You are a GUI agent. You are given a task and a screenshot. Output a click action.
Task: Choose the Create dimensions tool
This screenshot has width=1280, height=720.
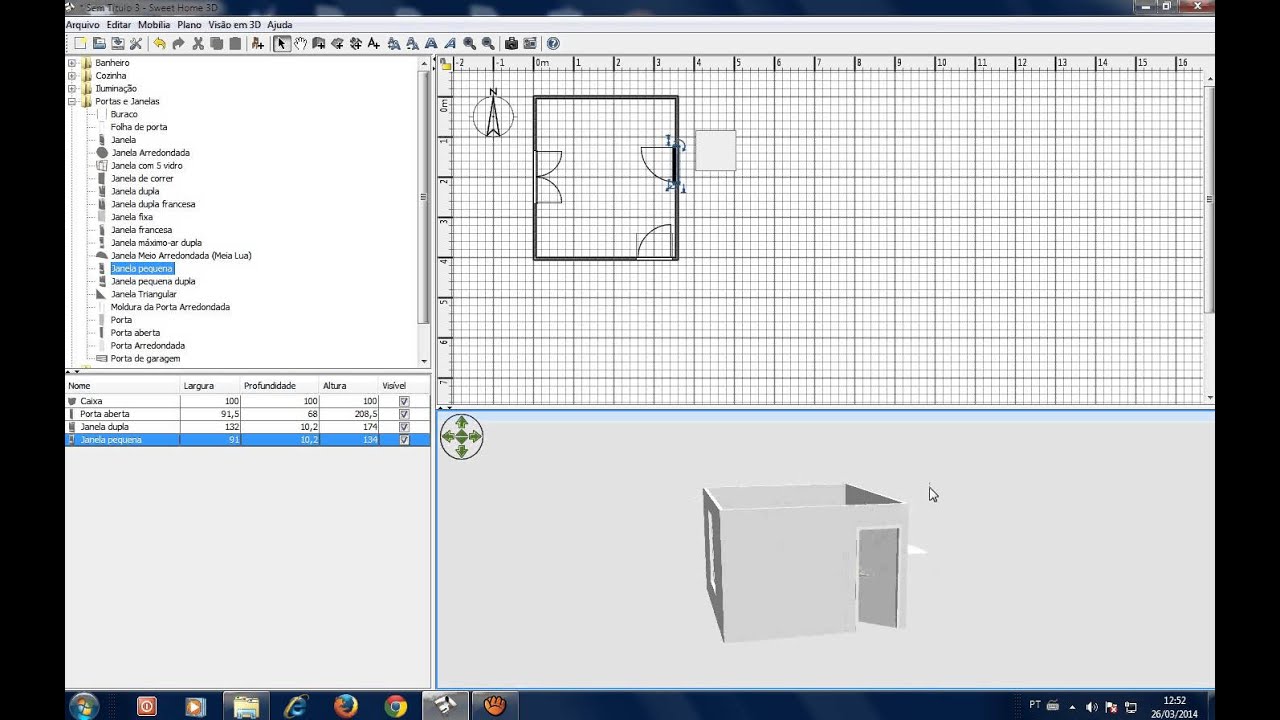click(355, 44)
